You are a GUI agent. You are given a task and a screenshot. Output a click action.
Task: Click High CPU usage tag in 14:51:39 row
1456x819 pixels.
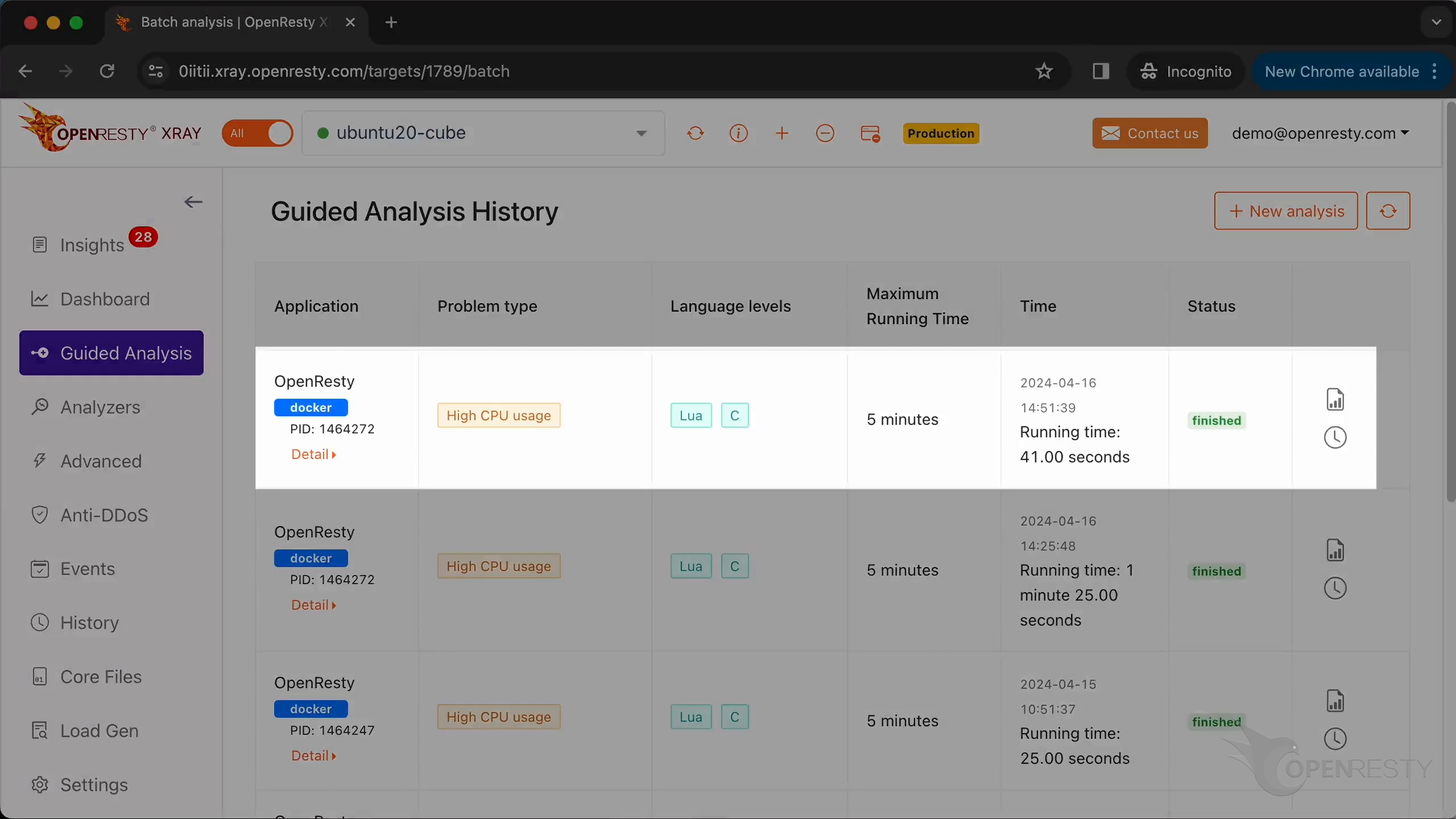click(499, 415)
